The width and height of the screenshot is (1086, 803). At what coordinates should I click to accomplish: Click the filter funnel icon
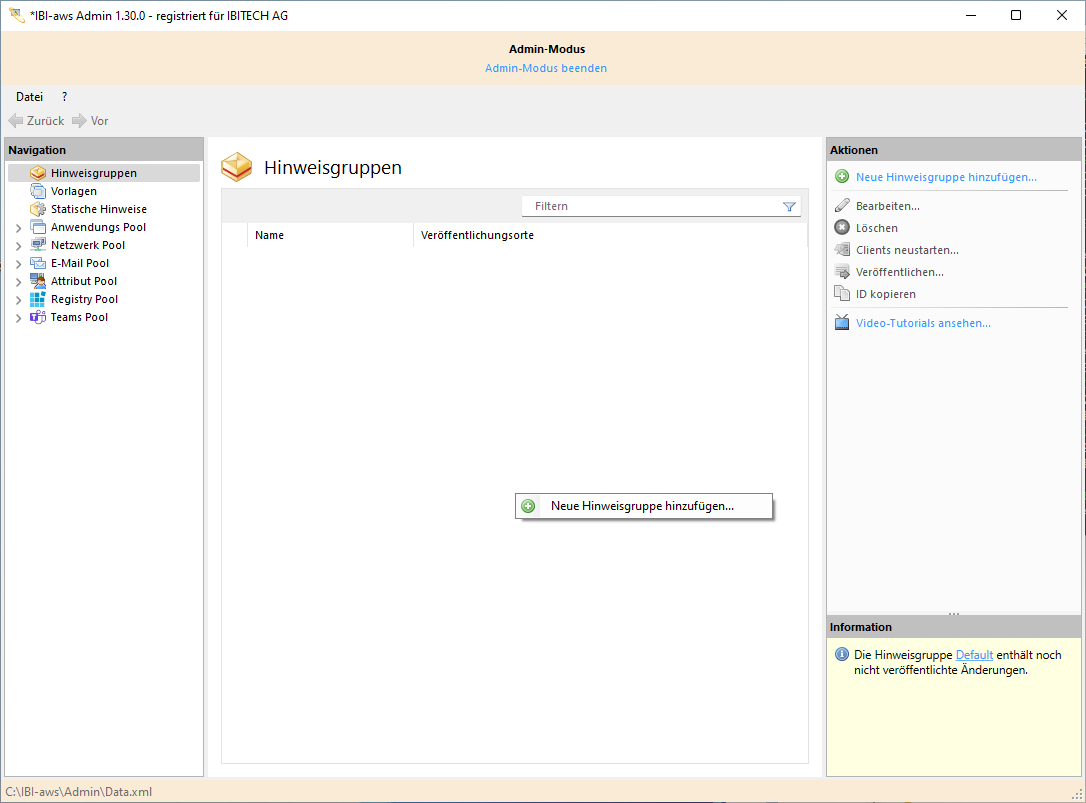[x=789, y=206]
